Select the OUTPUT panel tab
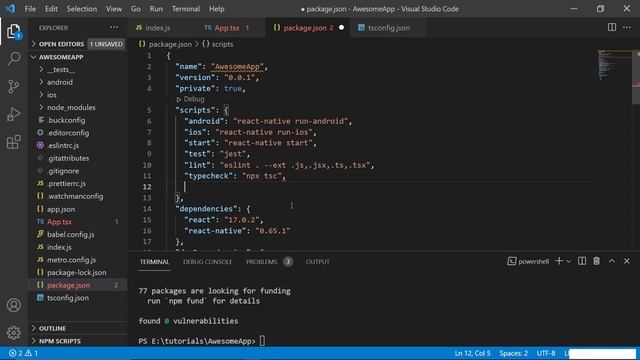The height and width of the screenshot is (360, 640). coord(318,262)
